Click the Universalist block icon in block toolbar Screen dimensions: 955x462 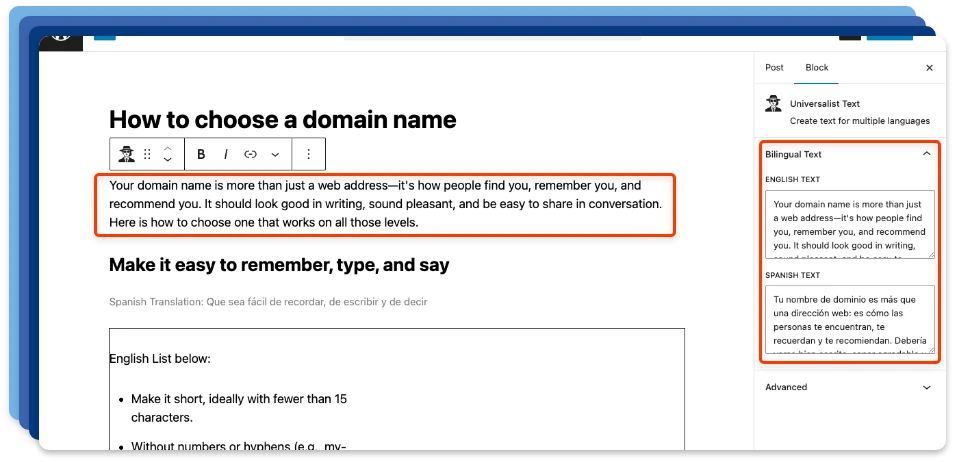pos(126,154)
